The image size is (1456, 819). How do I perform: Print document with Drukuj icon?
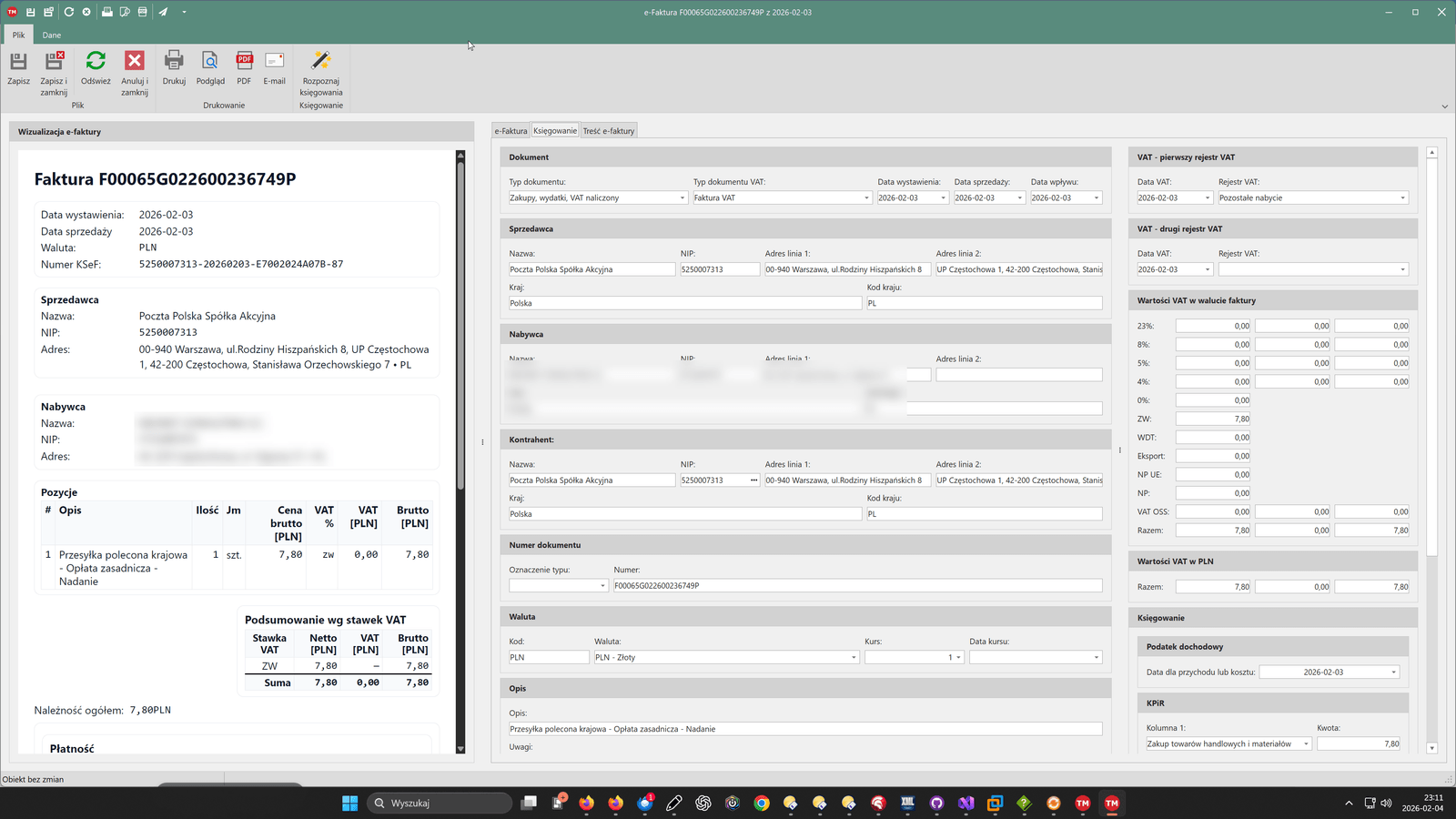click(x=174, y=62)
